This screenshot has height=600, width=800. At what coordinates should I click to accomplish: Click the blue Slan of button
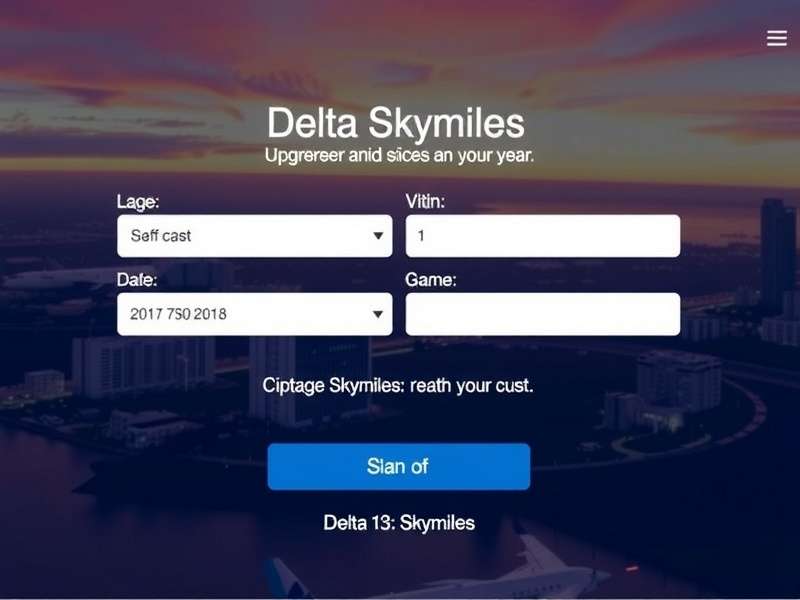399,466
